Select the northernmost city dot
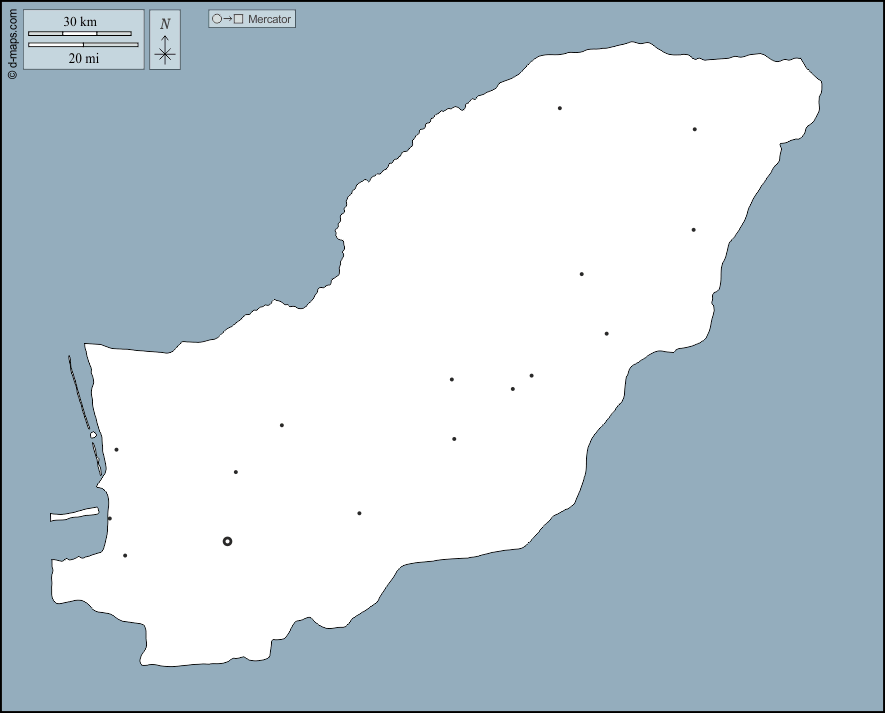This screenshot has height=713, width=885. pos(560,108)
